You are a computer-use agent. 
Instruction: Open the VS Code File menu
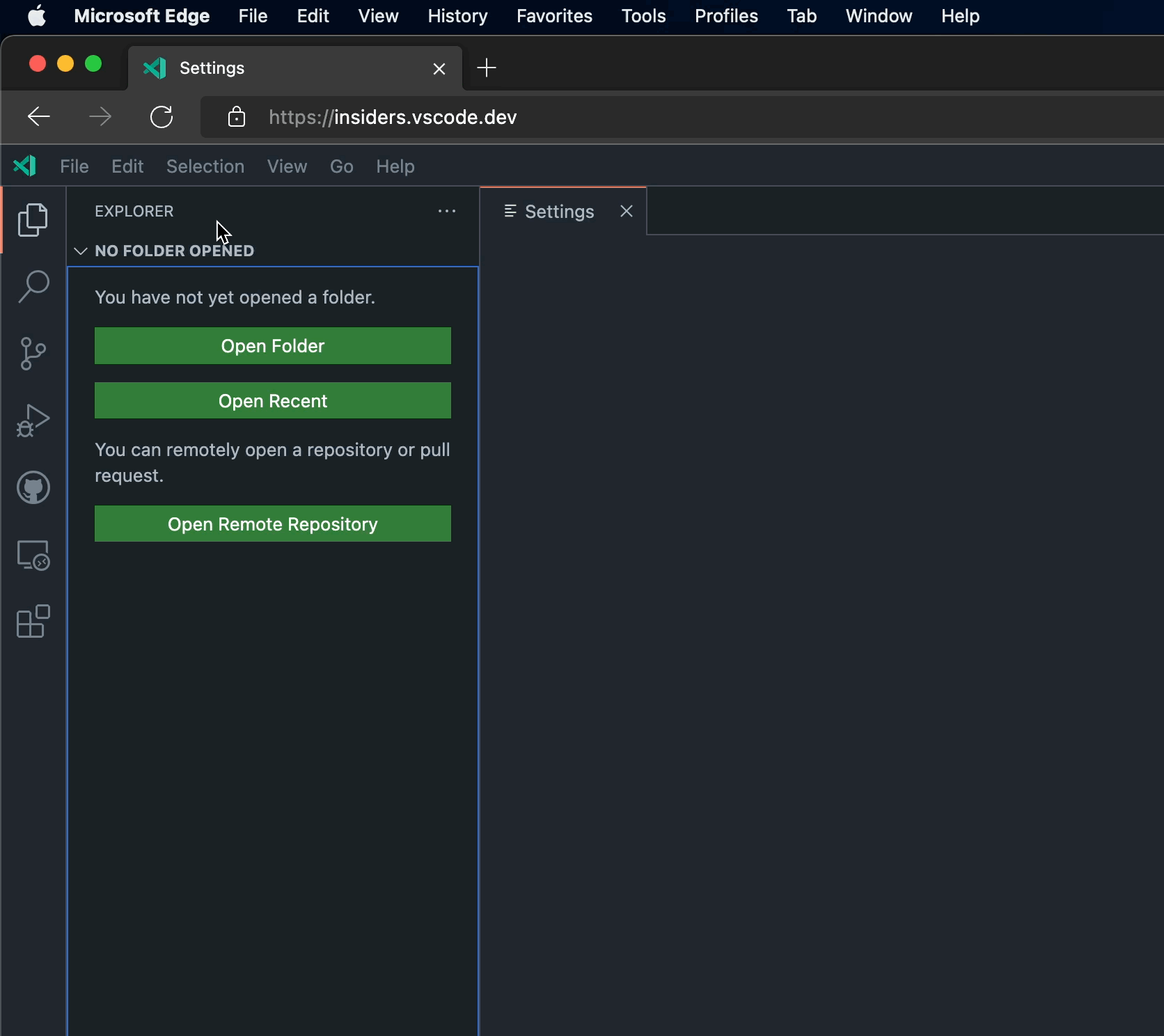coord(74,166)
